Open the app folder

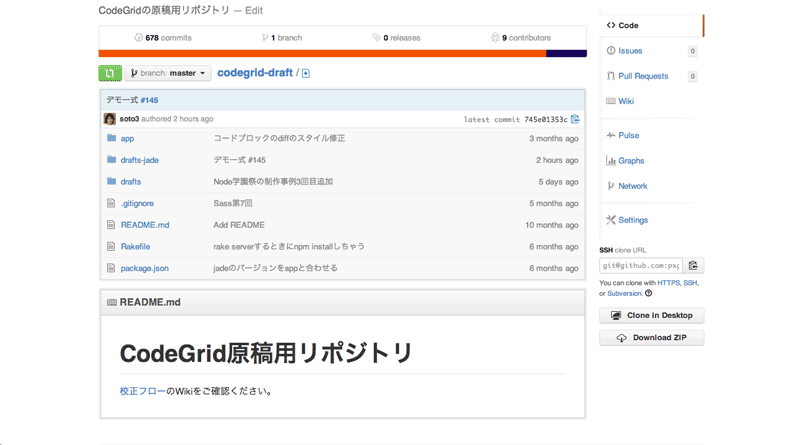(127, 138)
